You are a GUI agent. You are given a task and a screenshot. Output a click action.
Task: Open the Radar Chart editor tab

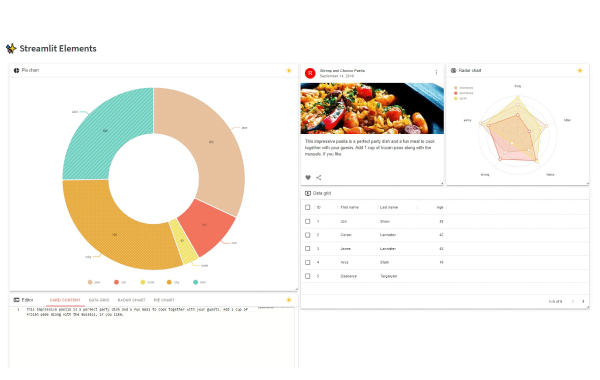(131, 300)
